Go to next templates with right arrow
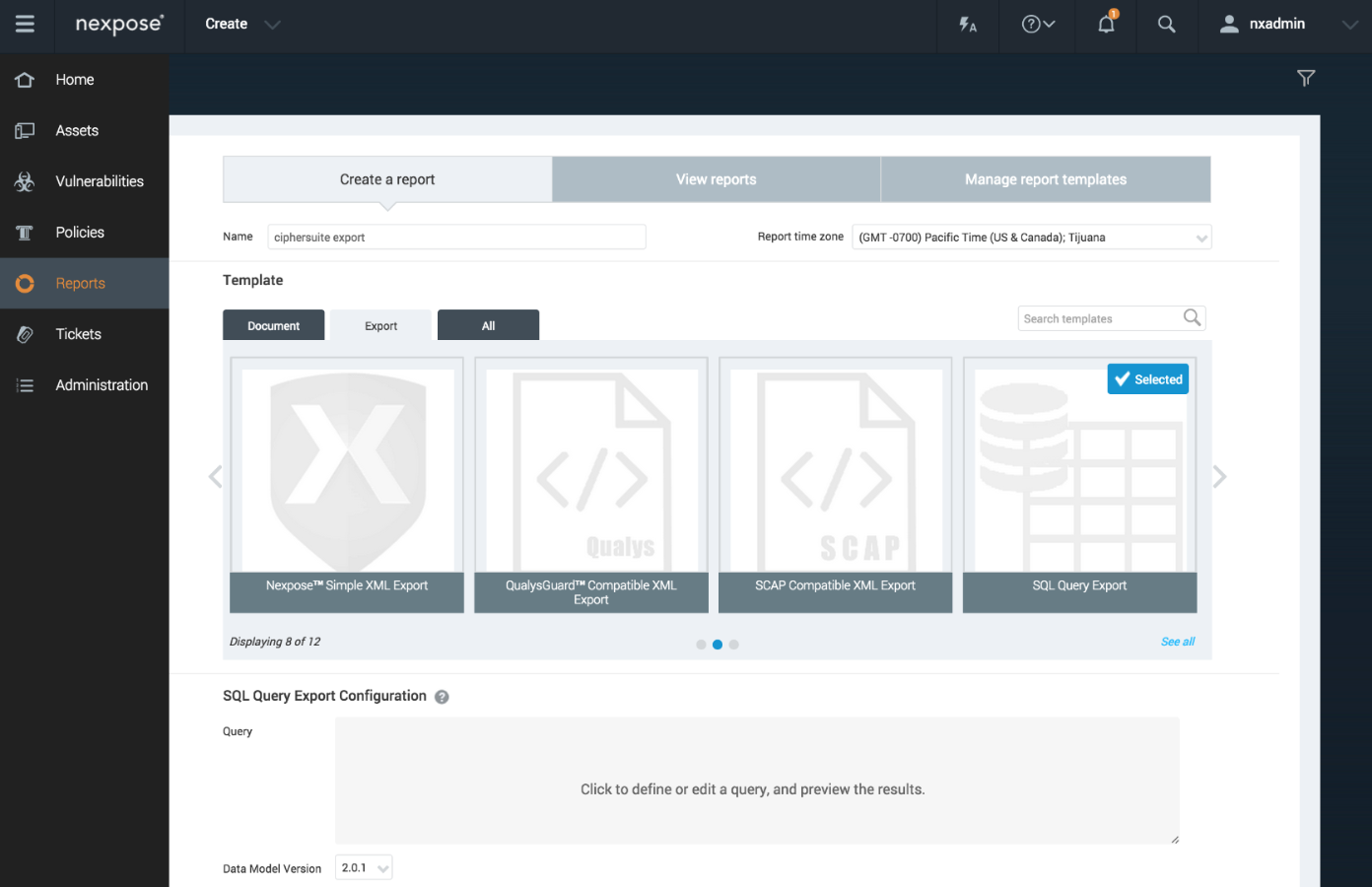This screenshot has width=1372, height=887. click(1219, 477)
